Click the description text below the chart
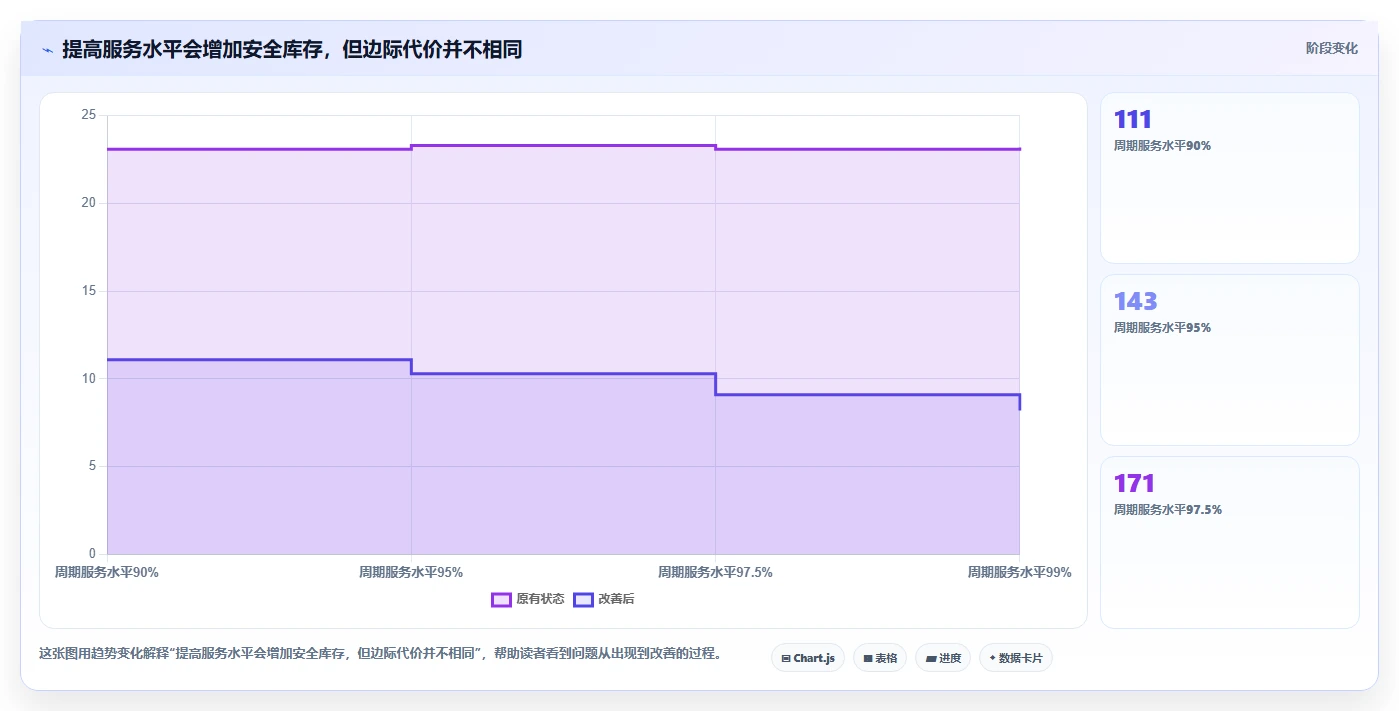The image size is (1399, 711). click(380, 654)
